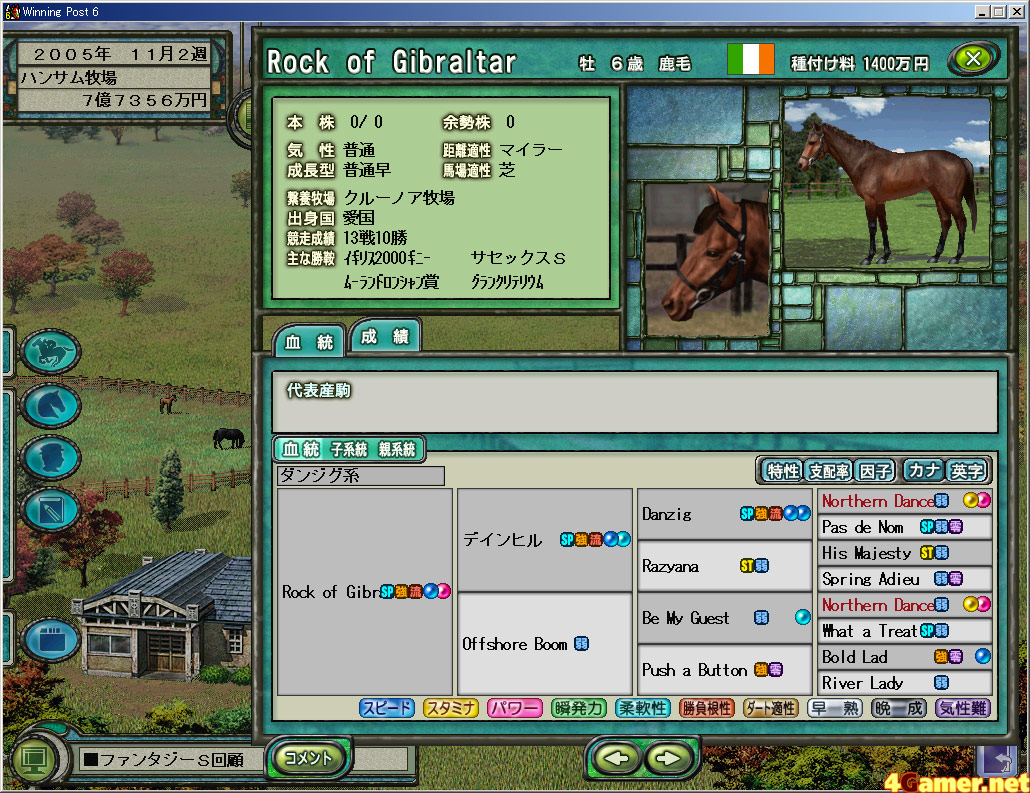Select the Razyana pedigree cell

tap(725, 566)
